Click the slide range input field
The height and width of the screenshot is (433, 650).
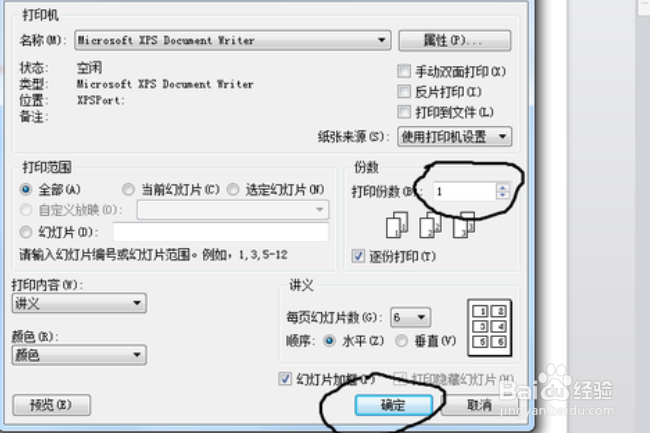[221, 232]
